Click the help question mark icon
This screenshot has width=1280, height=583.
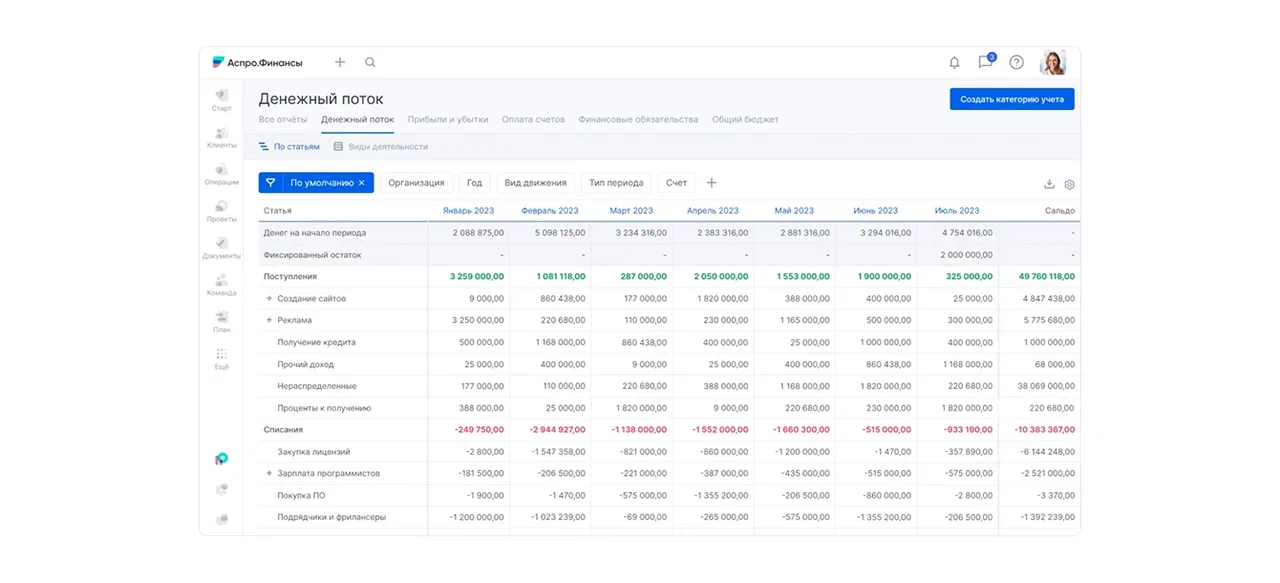coord(1016,62)
